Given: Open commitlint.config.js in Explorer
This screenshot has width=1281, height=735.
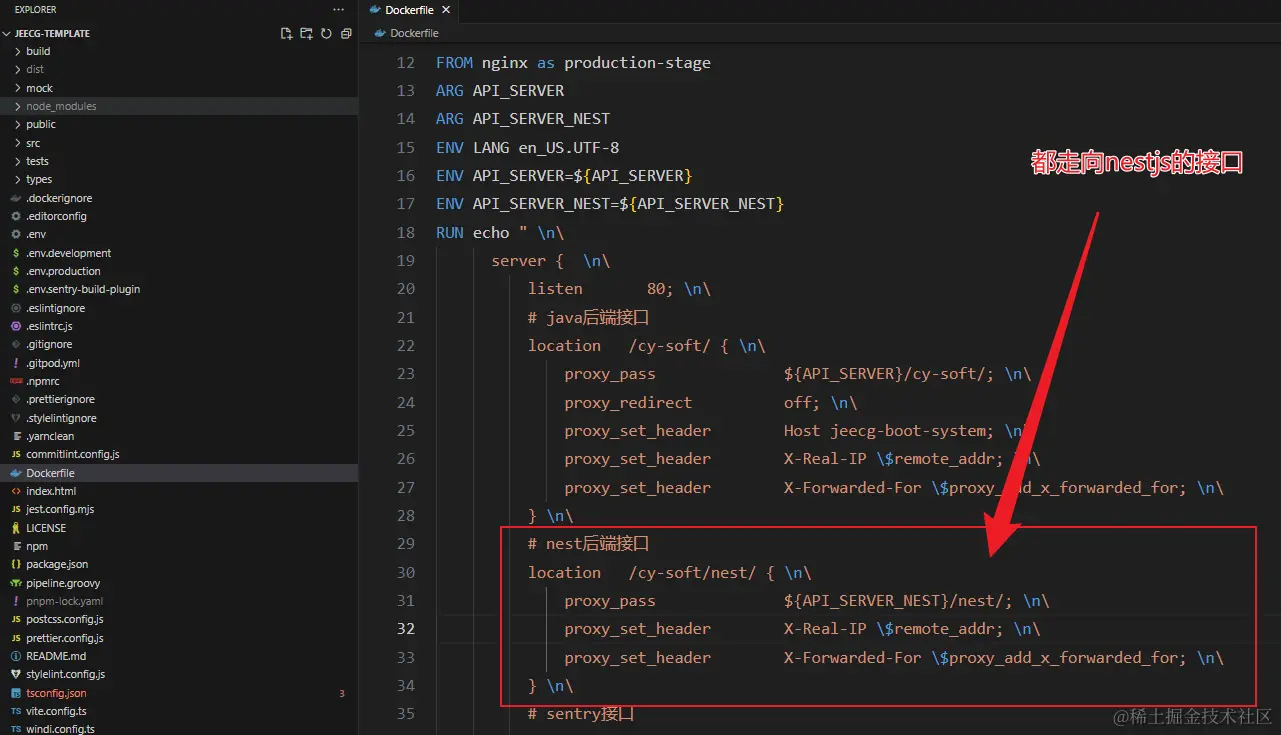Looking at the screenshot, I should [179, 454].
